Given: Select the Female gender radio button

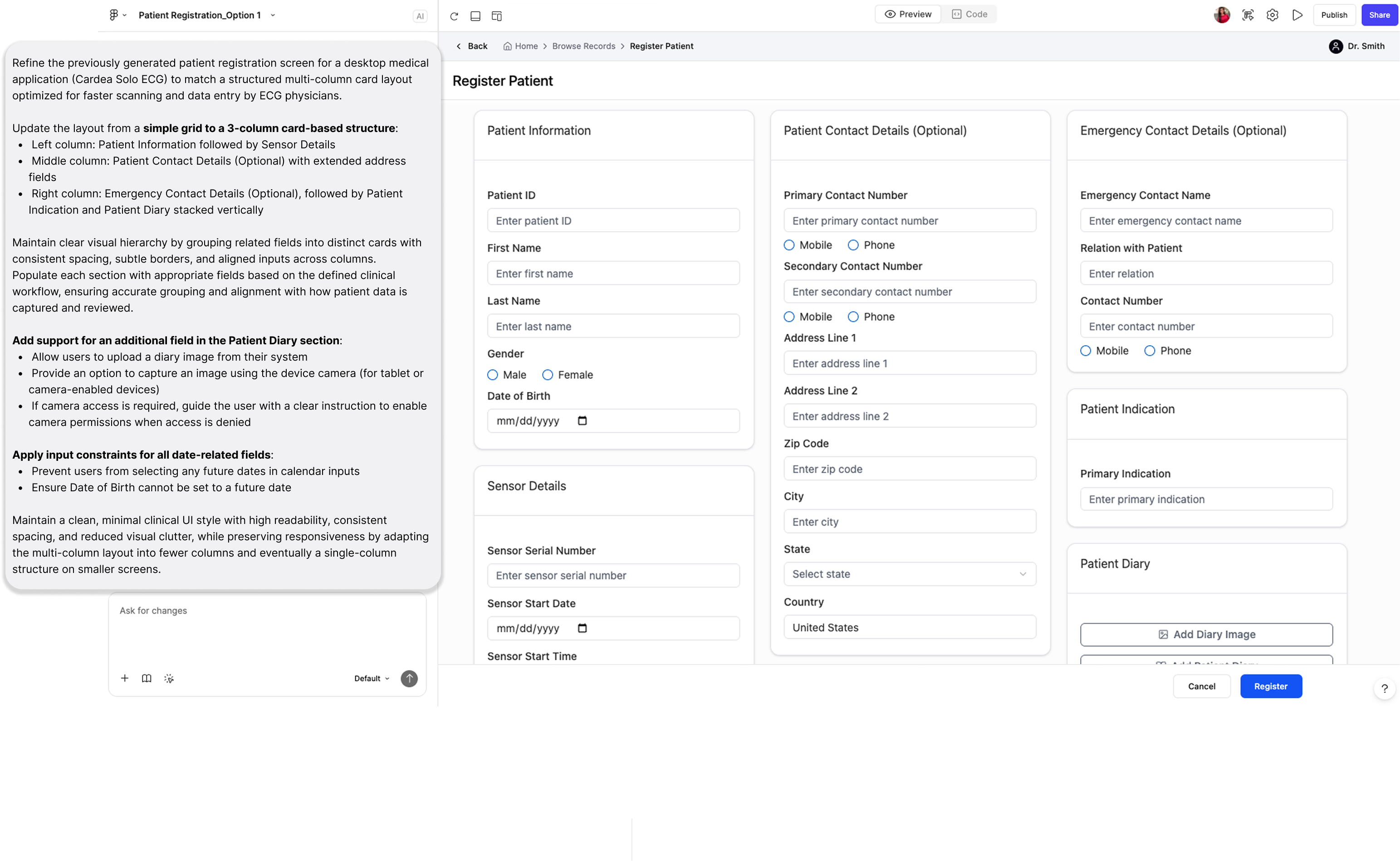Looking at the screenshot, I should click(x=548, y=375).
